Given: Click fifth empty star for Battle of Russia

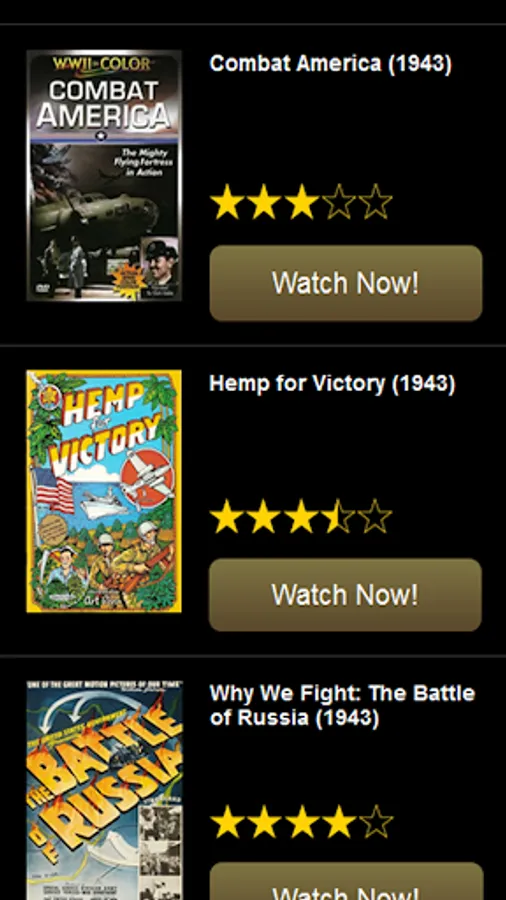Looking at the screenshot, I should click(x=376, y=822).
